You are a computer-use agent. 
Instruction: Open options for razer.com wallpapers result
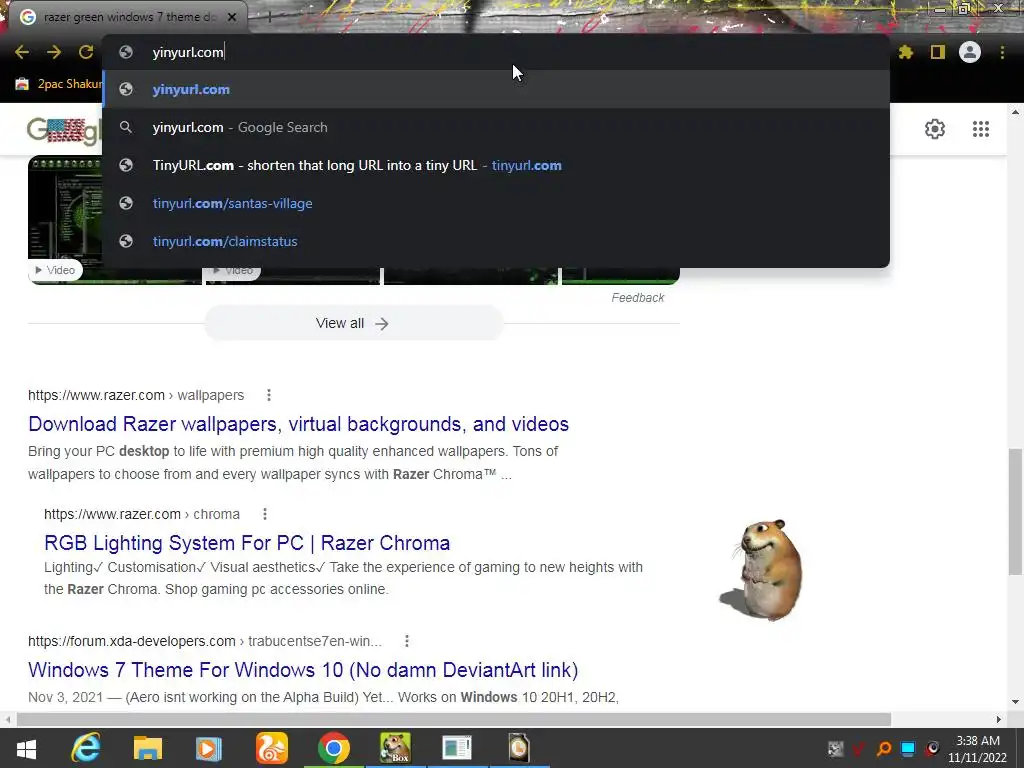click(x=268, y=395)
